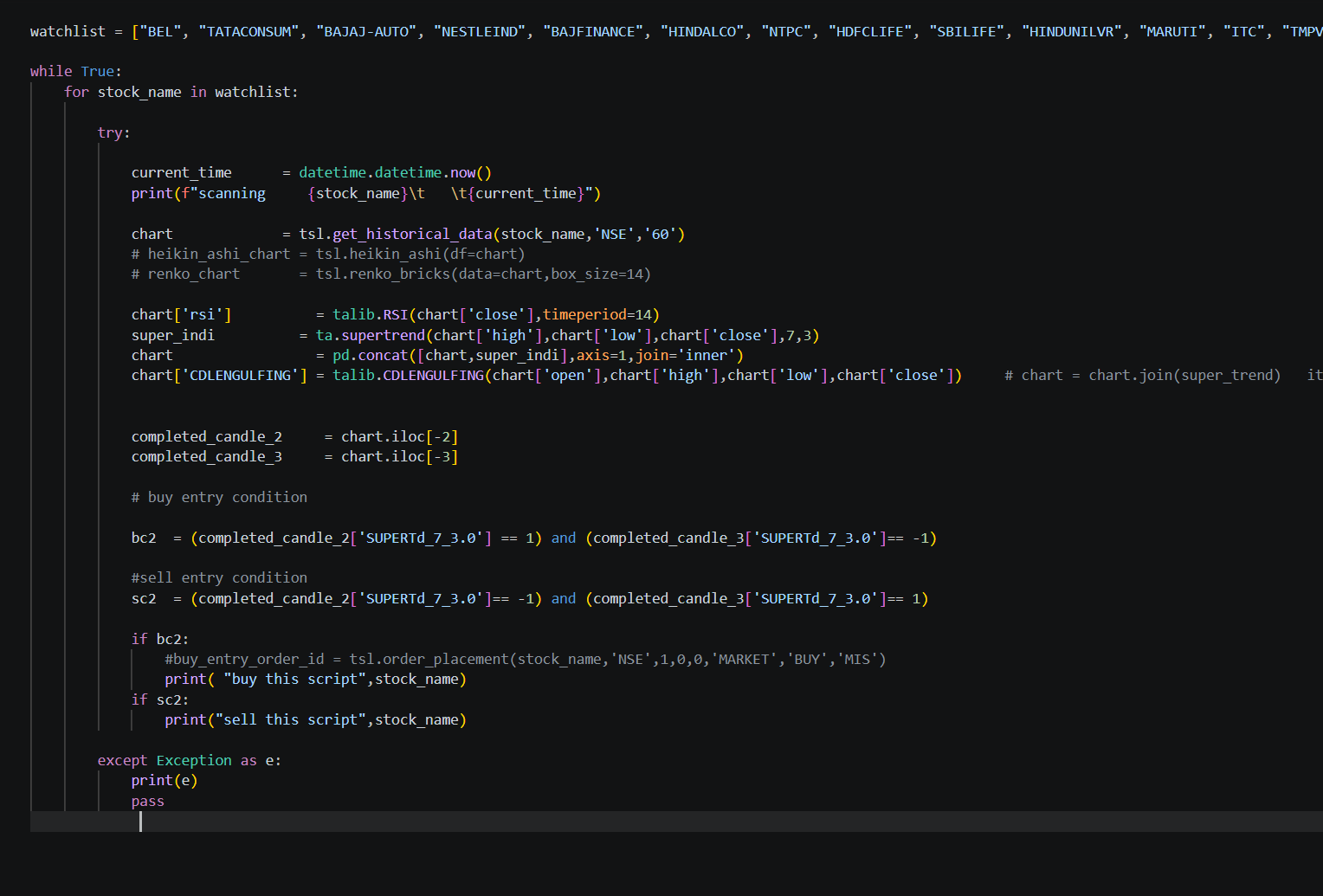Click the trailing chart.join(super_trend) comment

[x=1143, y=376]
